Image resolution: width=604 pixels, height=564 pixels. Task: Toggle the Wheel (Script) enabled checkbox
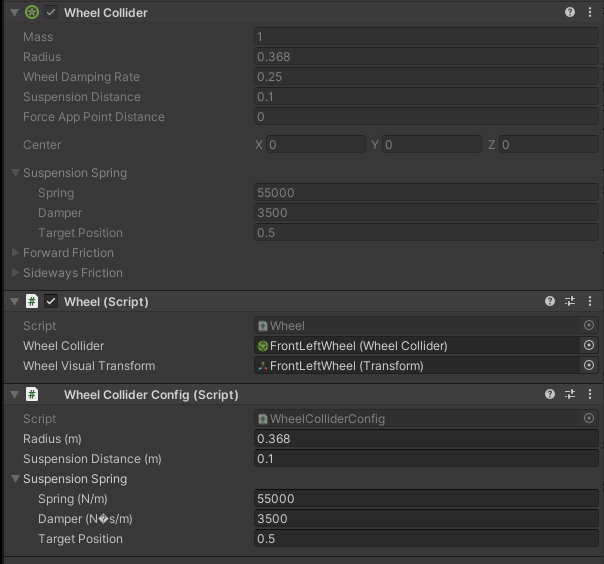coord(51,301)
